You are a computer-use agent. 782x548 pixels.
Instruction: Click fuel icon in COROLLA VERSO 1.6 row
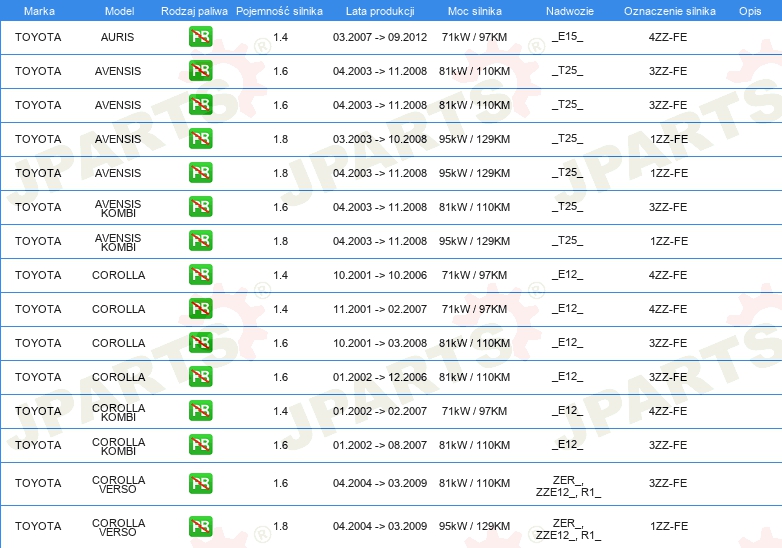pos(200,483)
